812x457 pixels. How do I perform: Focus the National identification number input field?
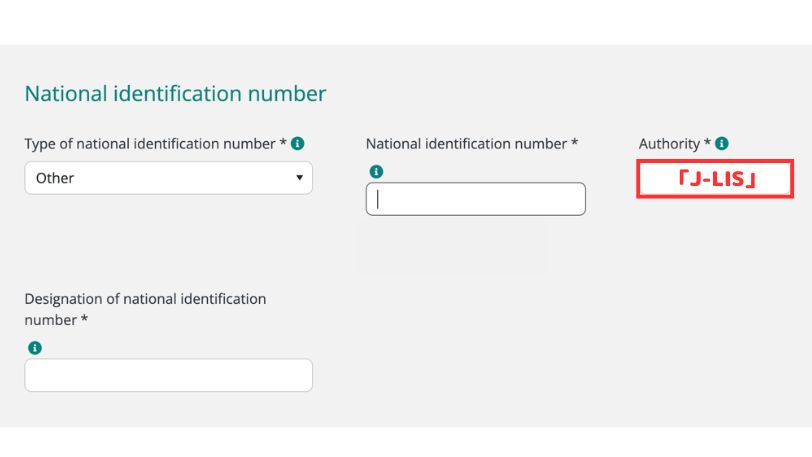(476, 199)
